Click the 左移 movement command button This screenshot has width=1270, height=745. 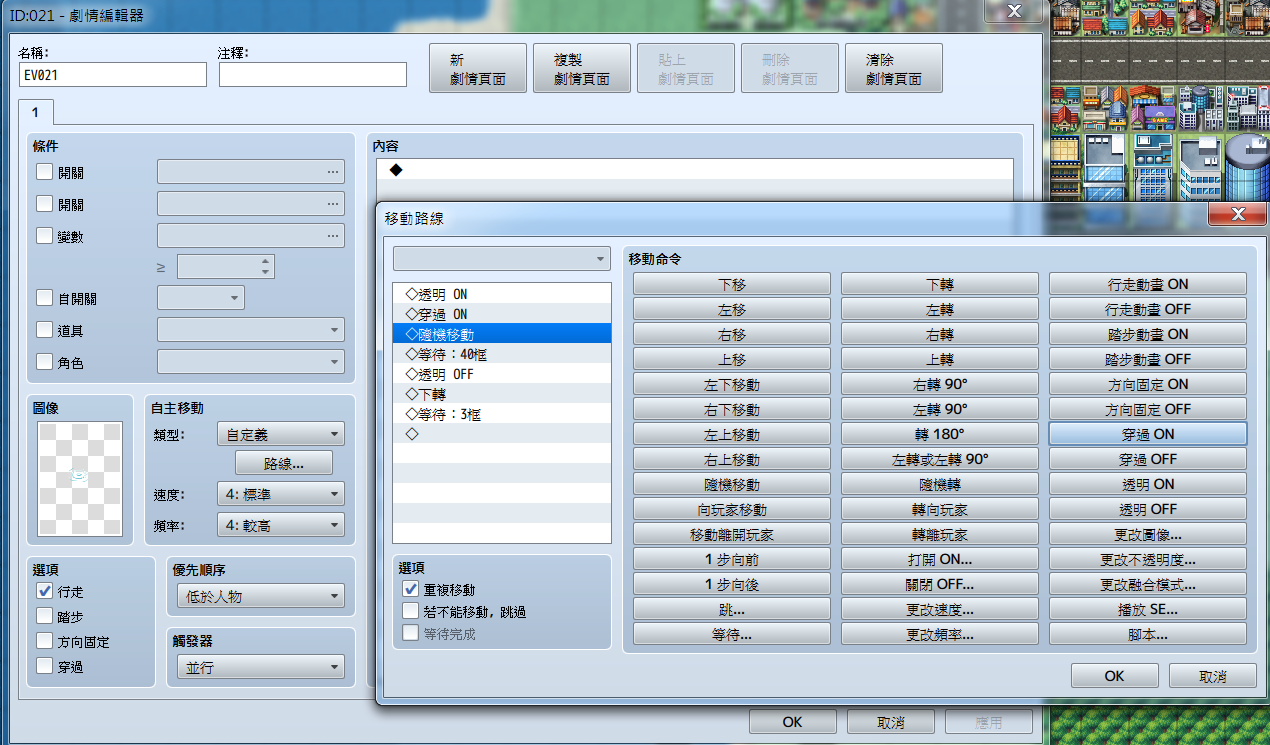(732, 309)
